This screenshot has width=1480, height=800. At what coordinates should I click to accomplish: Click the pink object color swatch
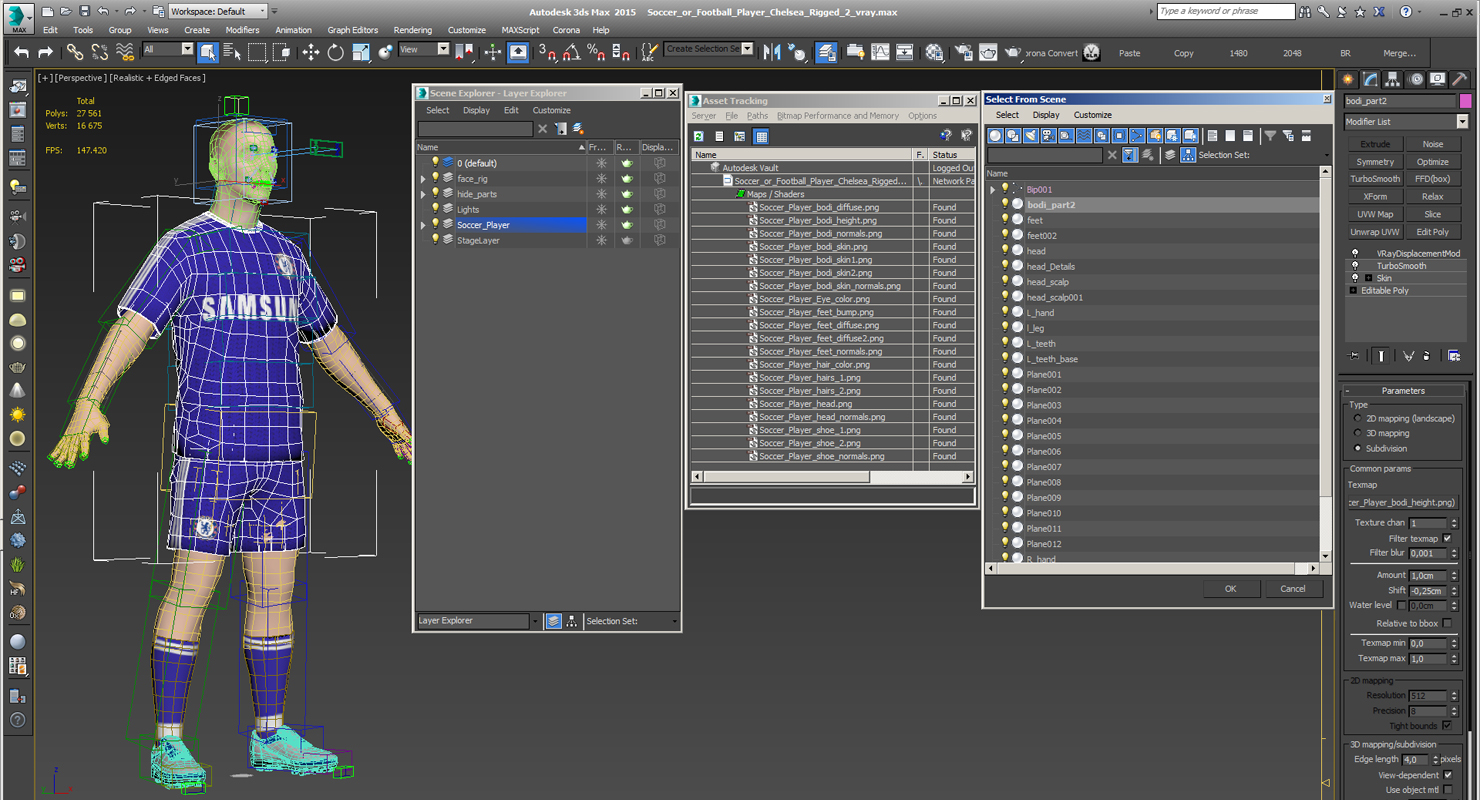pyautogui.click(x=1465, y=101)
